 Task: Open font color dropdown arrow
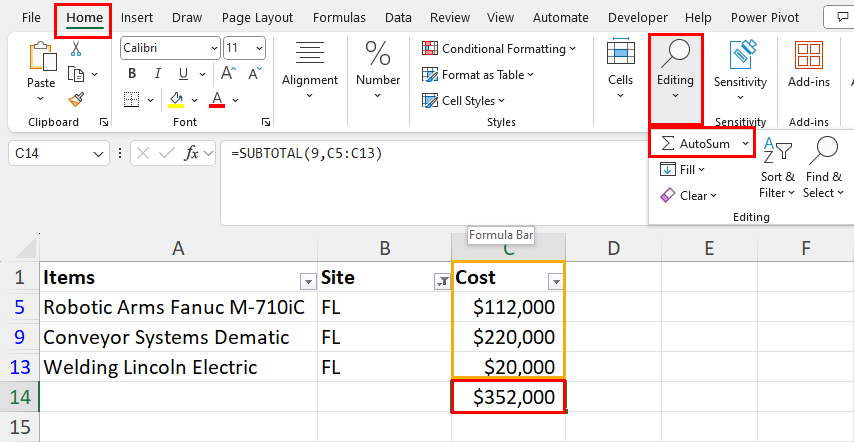(235, 100)
